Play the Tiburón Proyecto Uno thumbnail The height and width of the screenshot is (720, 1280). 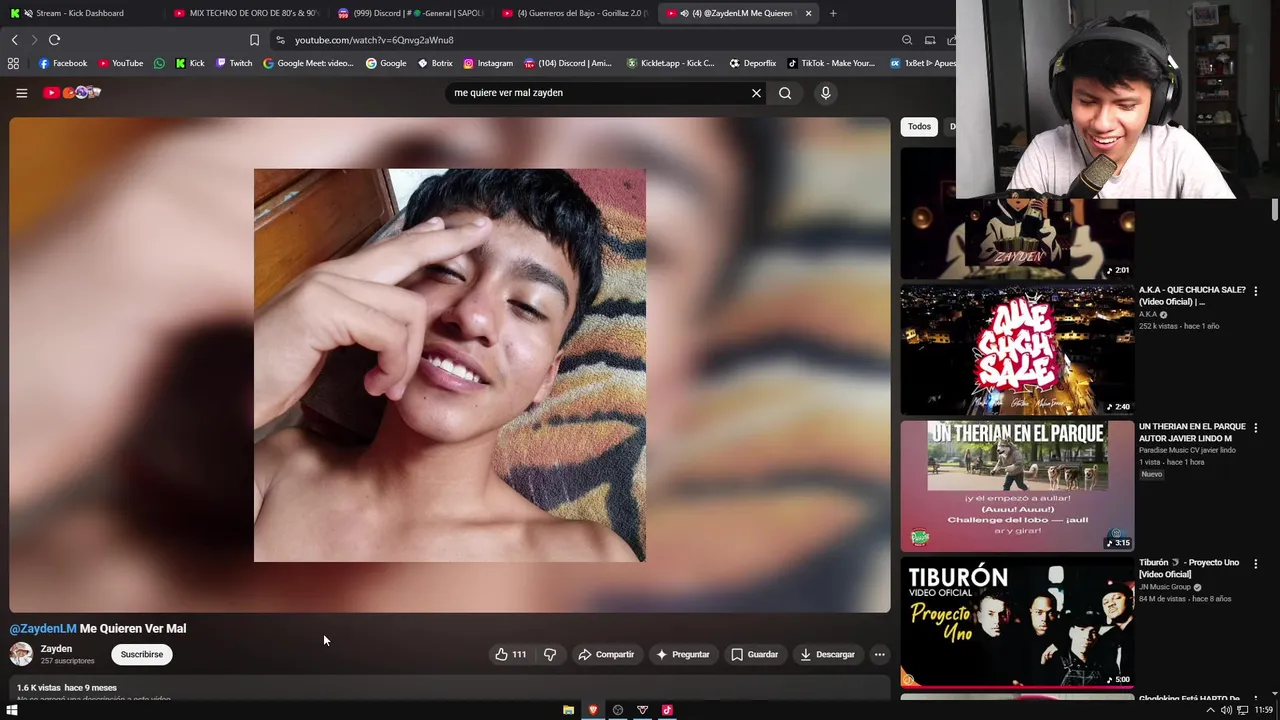(x=1017, y=622)
